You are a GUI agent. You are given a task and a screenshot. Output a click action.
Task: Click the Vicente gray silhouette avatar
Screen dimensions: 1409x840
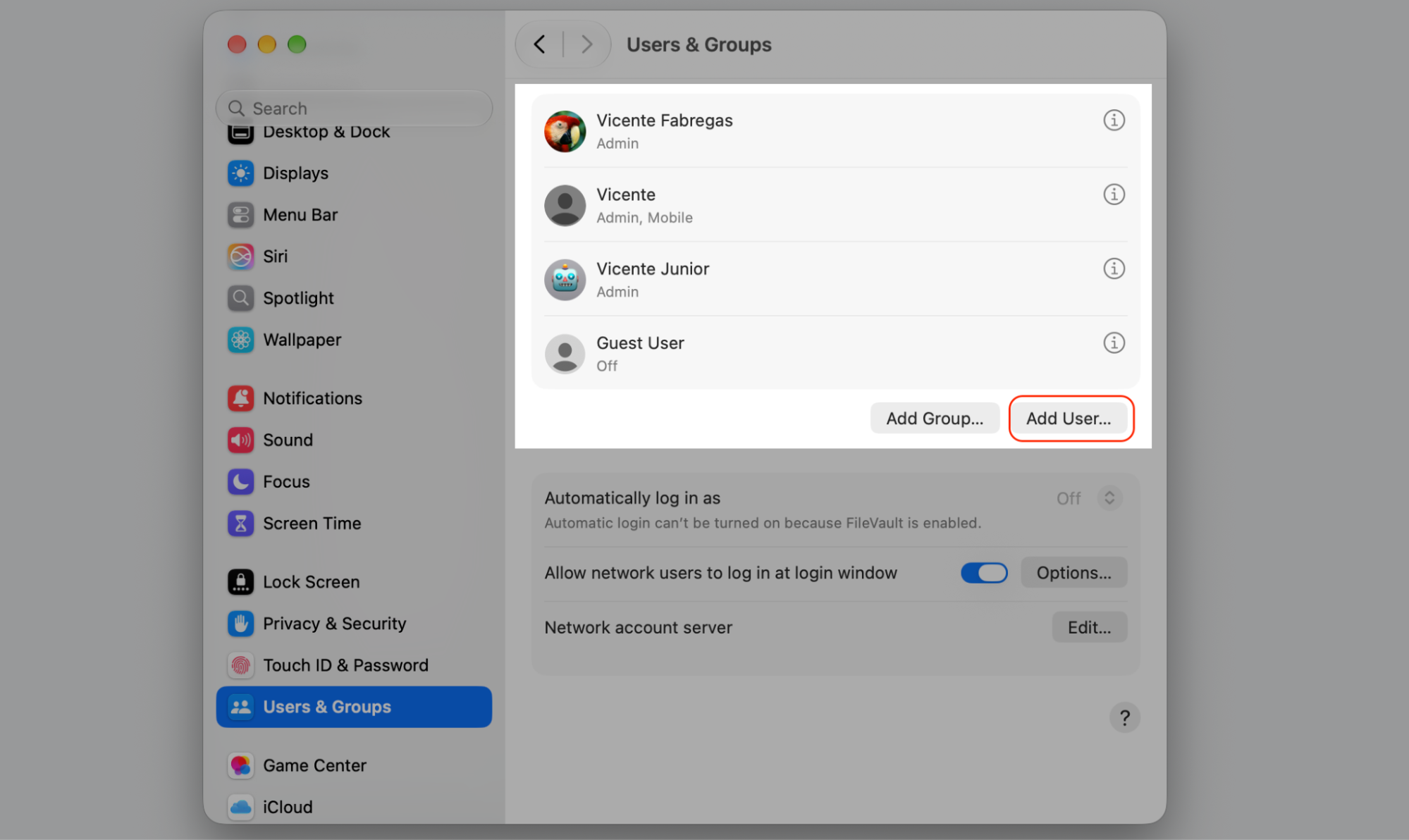(x=565, y=205)
